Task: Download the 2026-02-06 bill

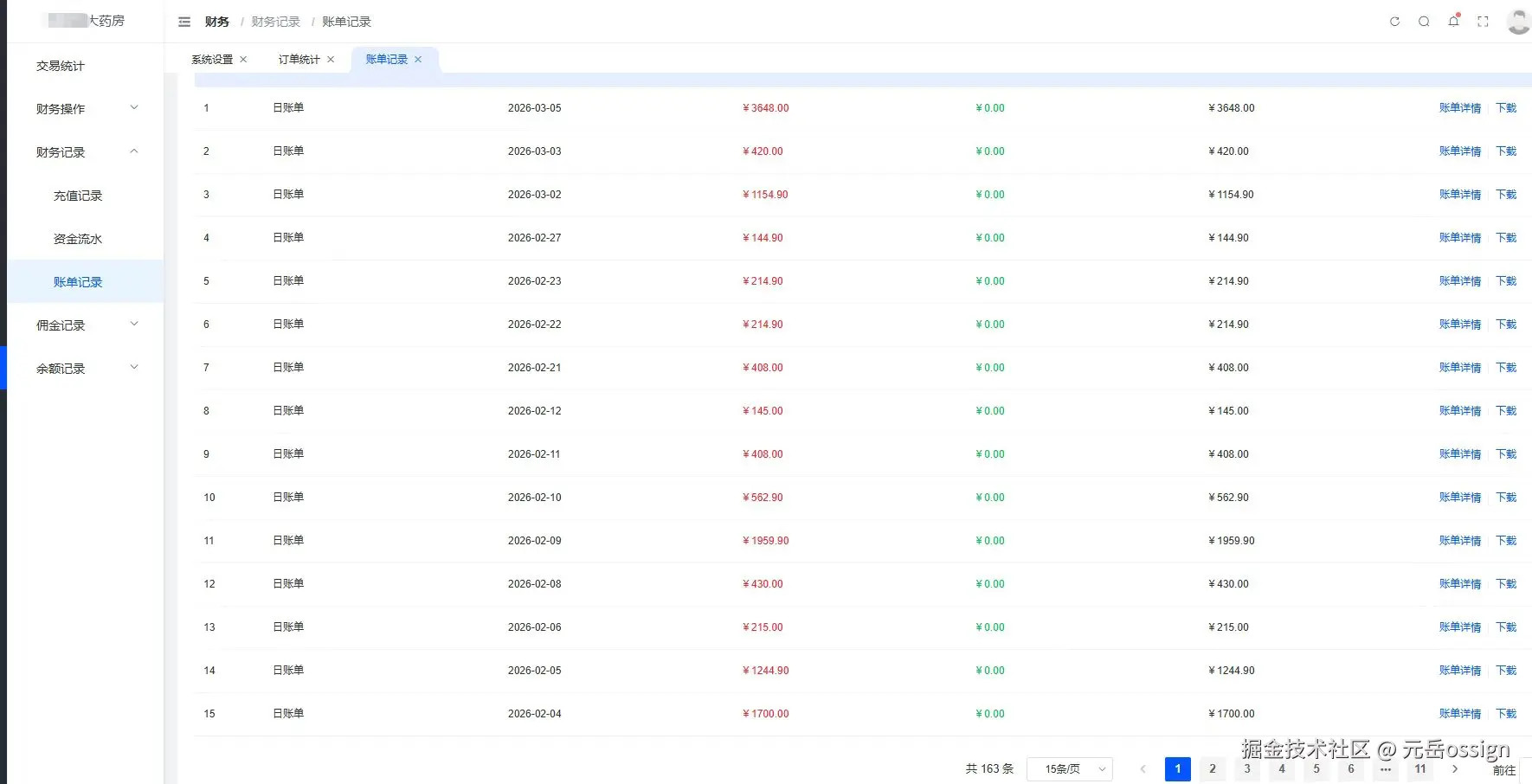Action: pyautogui.click(x=1507, y=627)
